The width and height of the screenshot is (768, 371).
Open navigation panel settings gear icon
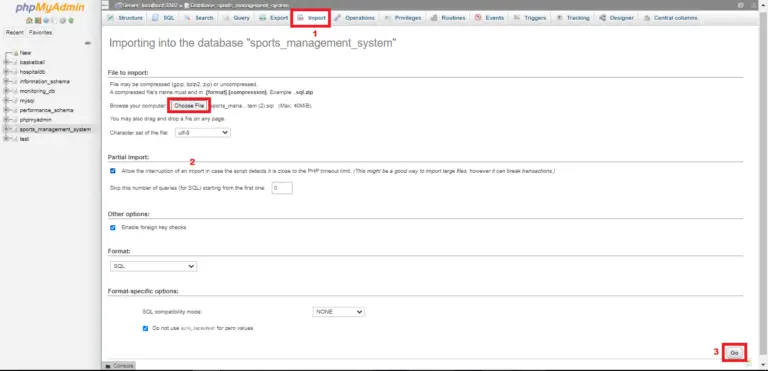coord(63,21)
